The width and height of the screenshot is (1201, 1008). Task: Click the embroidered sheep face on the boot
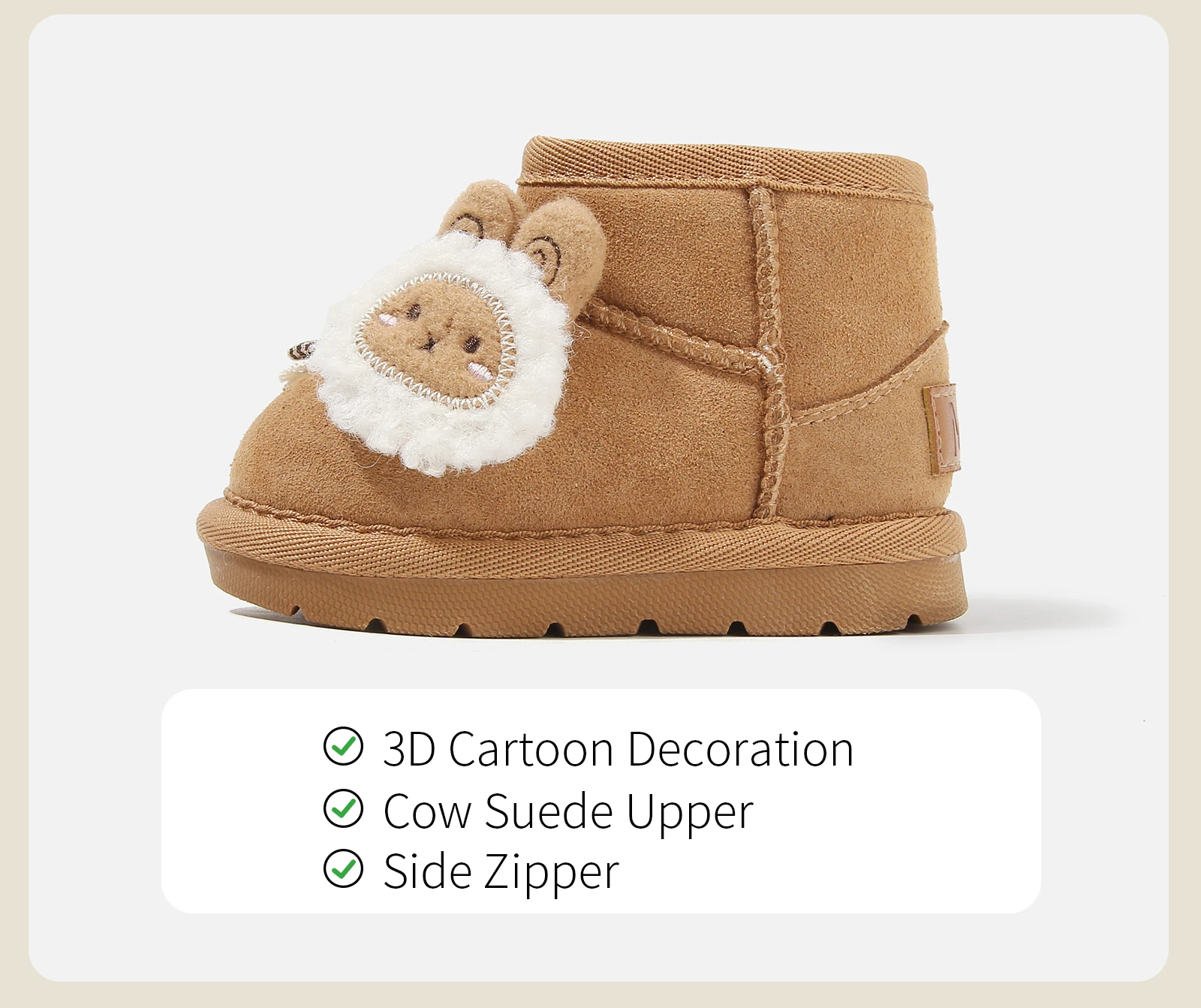(x=435, y=342)
